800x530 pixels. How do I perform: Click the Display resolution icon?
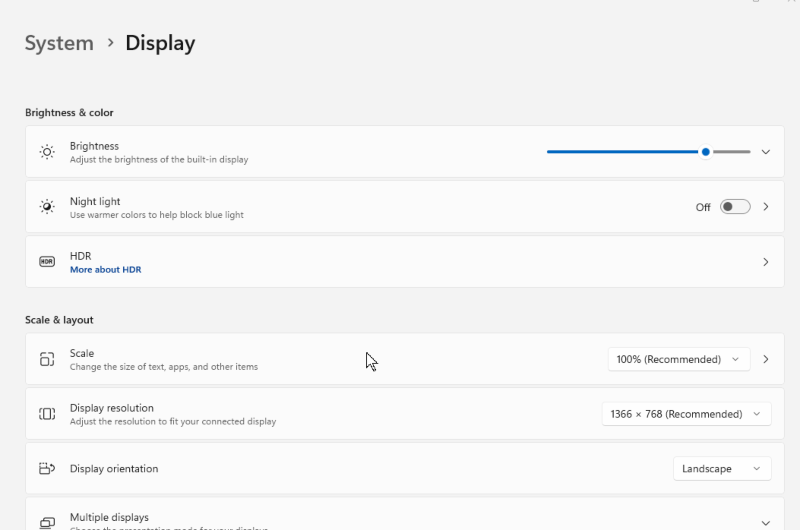47,414
